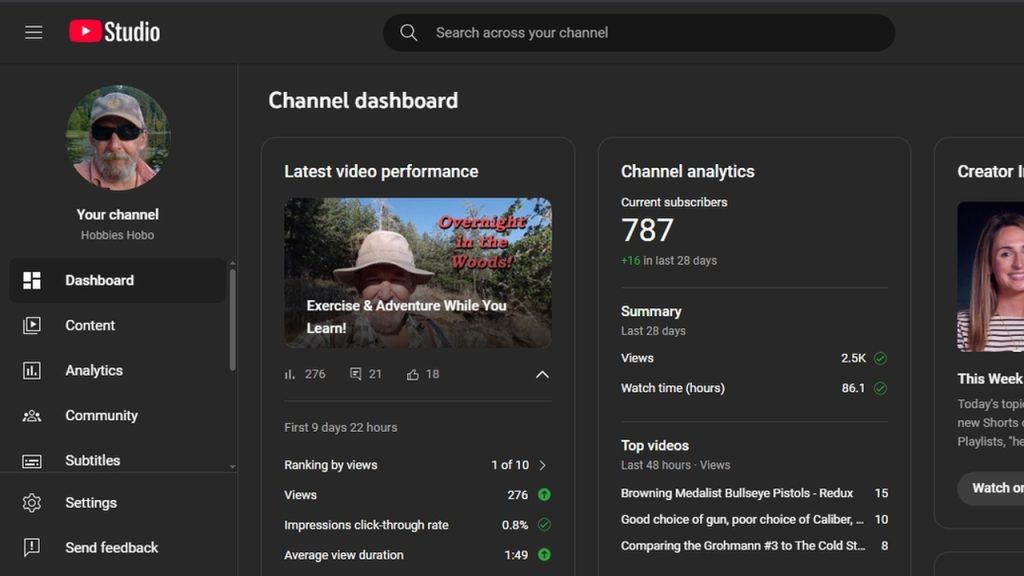Screen dimensions: 1024x576
Task: Click the Analytics bar chart icon
Action: pos(32,370)
